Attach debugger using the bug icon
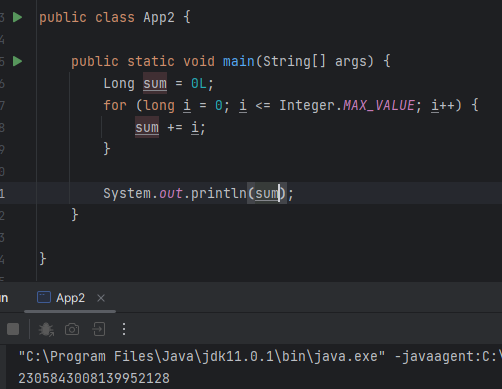 (46, 329)
